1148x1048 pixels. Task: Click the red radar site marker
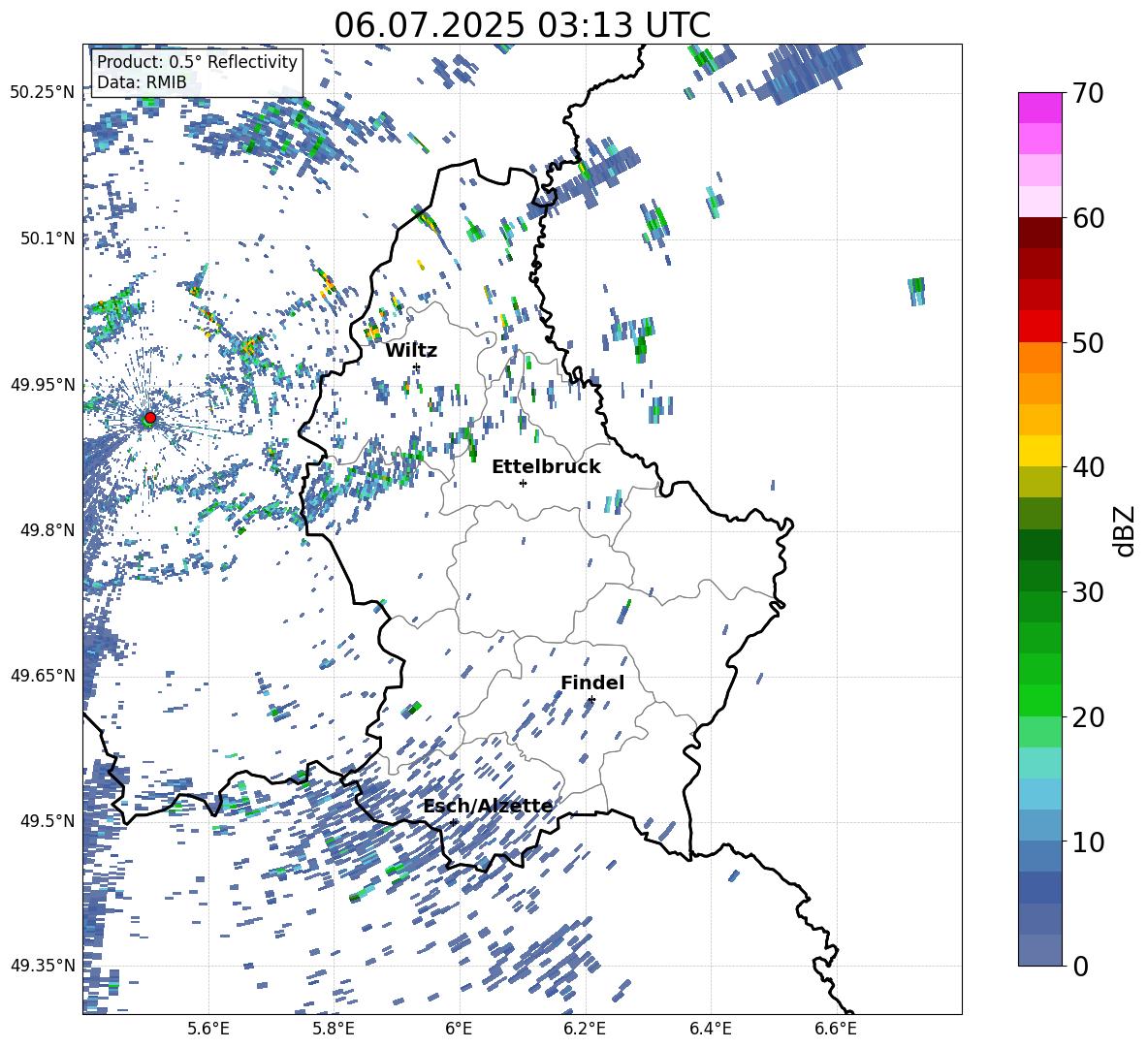coord(150,418)
